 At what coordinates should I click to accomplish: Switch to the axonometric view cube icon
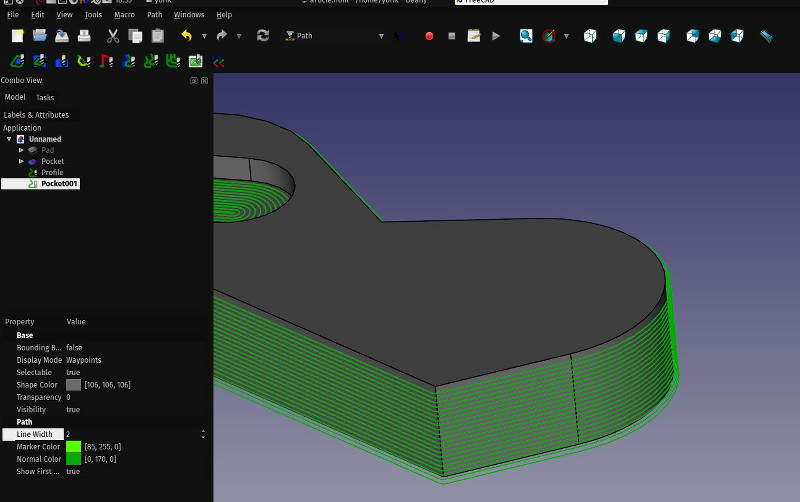(590, 36)
